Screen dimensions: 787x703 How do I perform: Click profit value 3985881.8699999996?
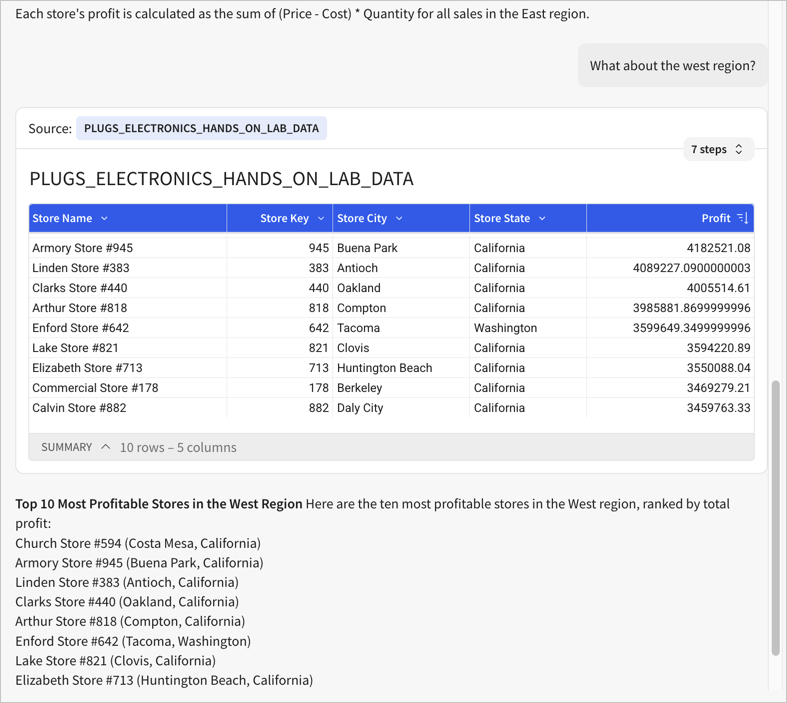click(670, 308)
